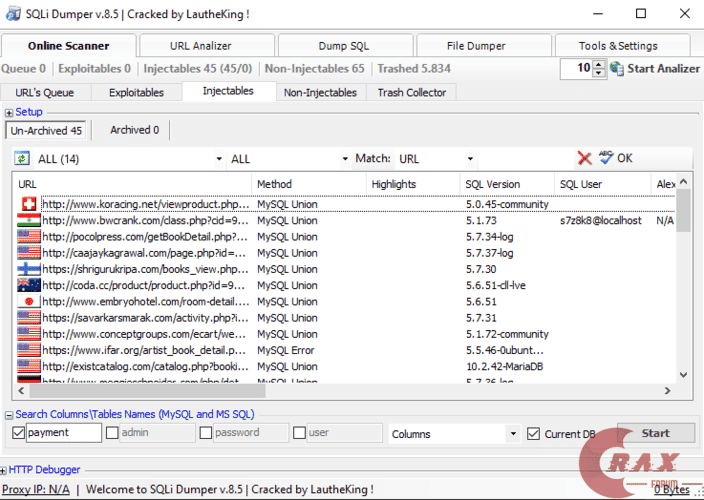This screenshot has height=500, width=704.
Task: Click Finland flag icon of shrigurukripa.com row
Action: click(x=29, y=269)
